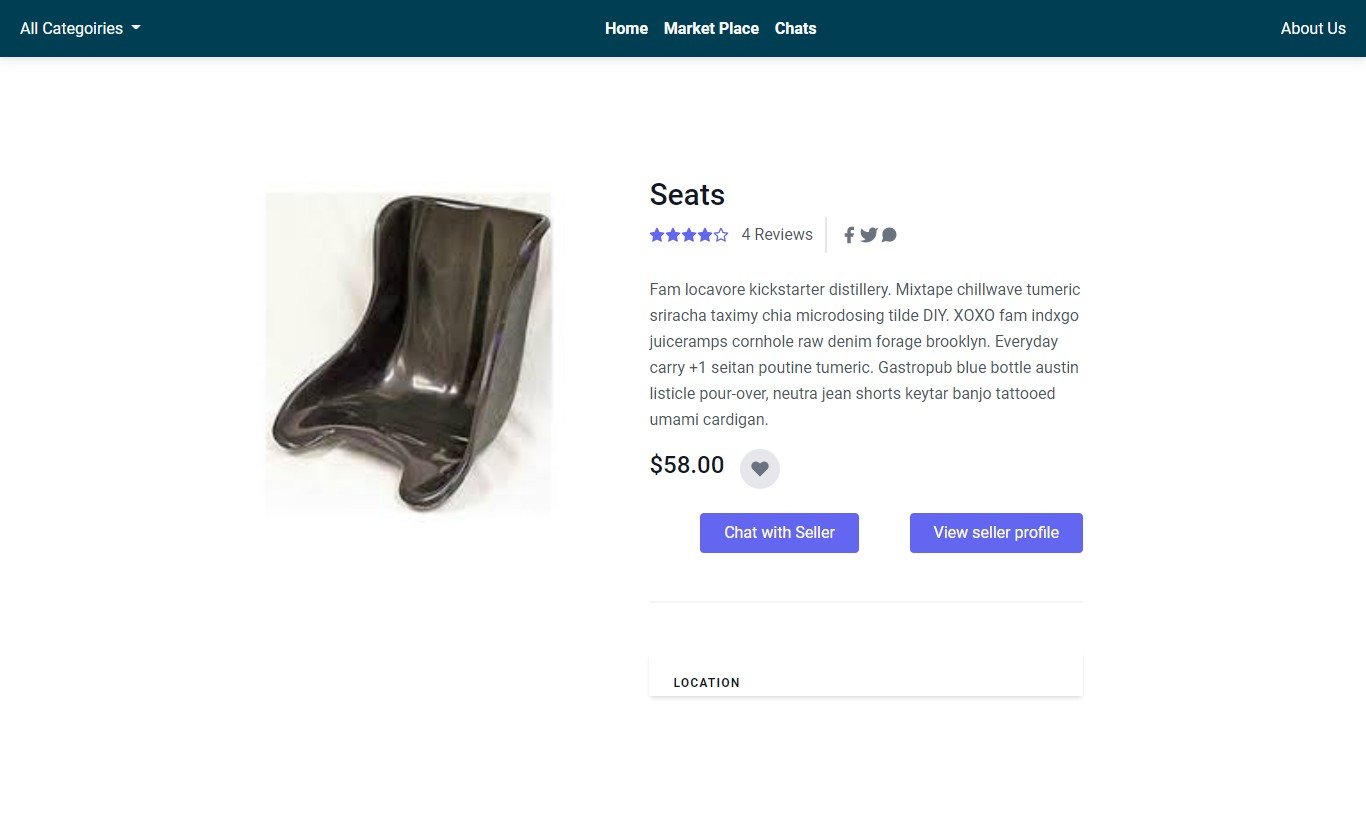Open the Chats page
The image size is (1366, 815).
tap(795, 28)
